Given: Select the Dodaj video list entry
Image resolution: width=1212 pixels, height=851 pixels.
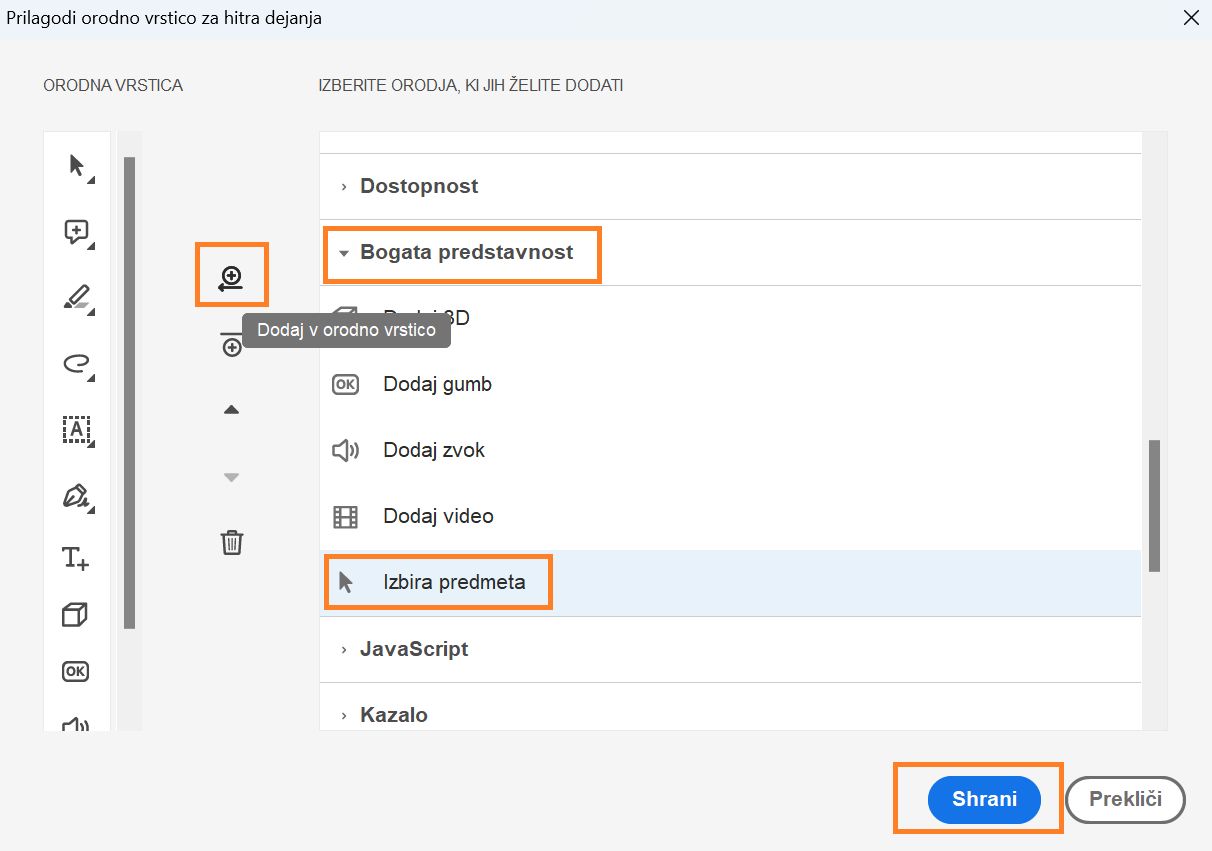Looking at the screenshot, I should (438, 516).
